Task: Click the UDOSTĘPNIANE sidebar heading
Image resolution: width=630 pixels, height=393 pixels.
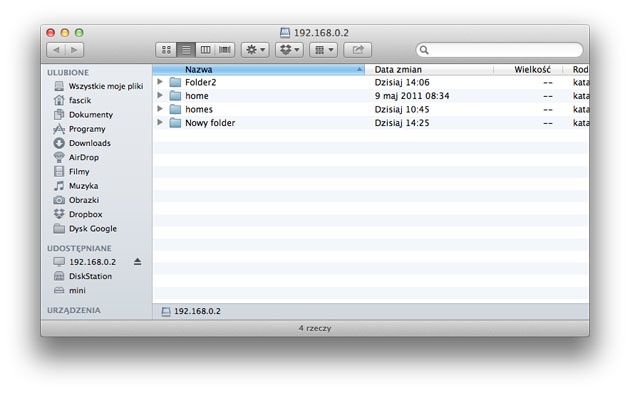Action: tap(79, 248)
